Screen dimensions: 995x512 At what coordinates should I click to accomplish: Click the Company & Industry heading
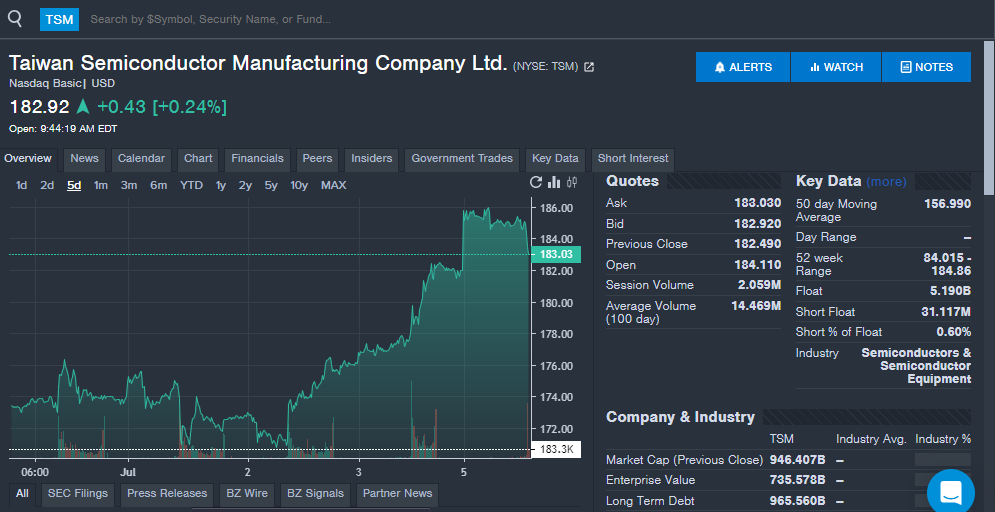click(x=680, y=417)
